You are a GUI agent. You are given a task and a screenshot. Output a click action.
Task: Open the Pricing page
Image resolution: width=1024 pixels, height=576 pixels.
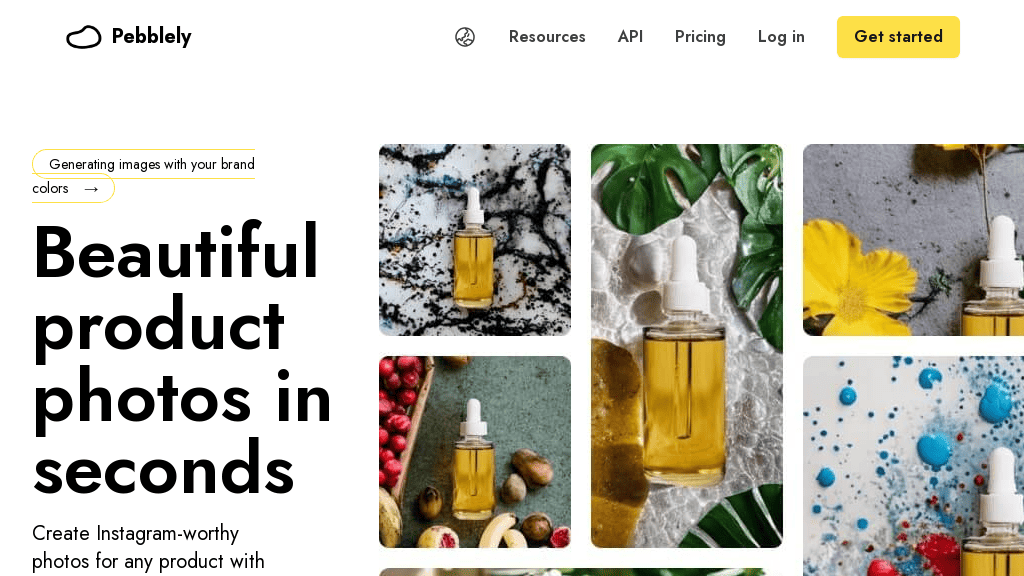(700, 37)
